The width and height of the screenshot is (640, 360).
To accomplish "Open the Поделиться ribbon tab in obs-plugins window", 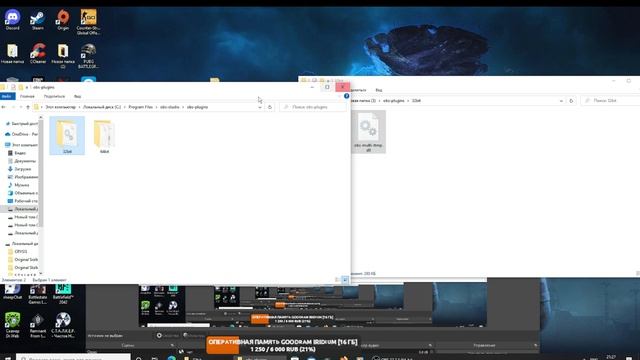I will [x=54, y=96].
